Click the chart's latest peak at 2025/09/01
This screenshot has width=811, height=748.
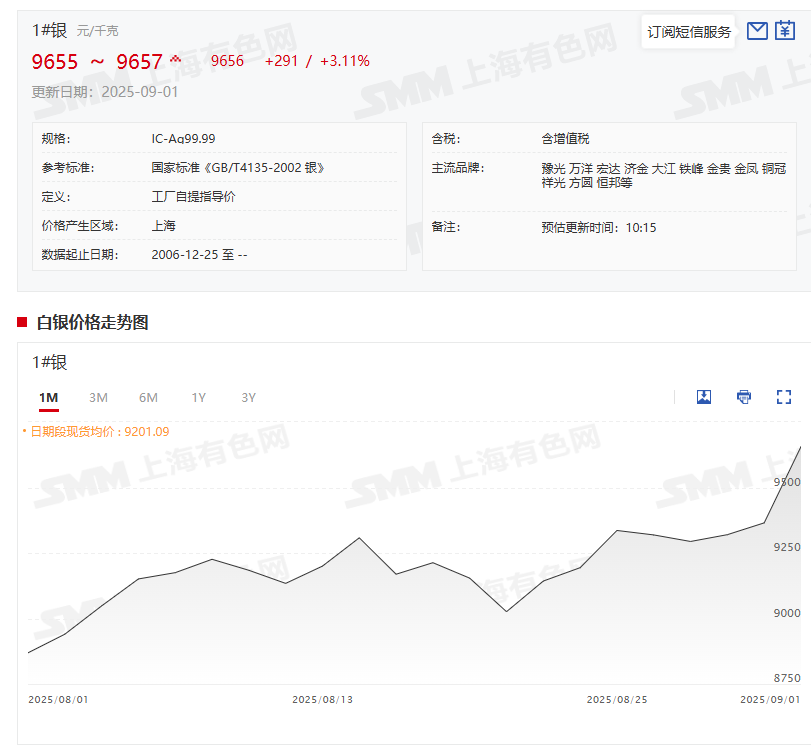pyautogui.click(x=800, y=448)
